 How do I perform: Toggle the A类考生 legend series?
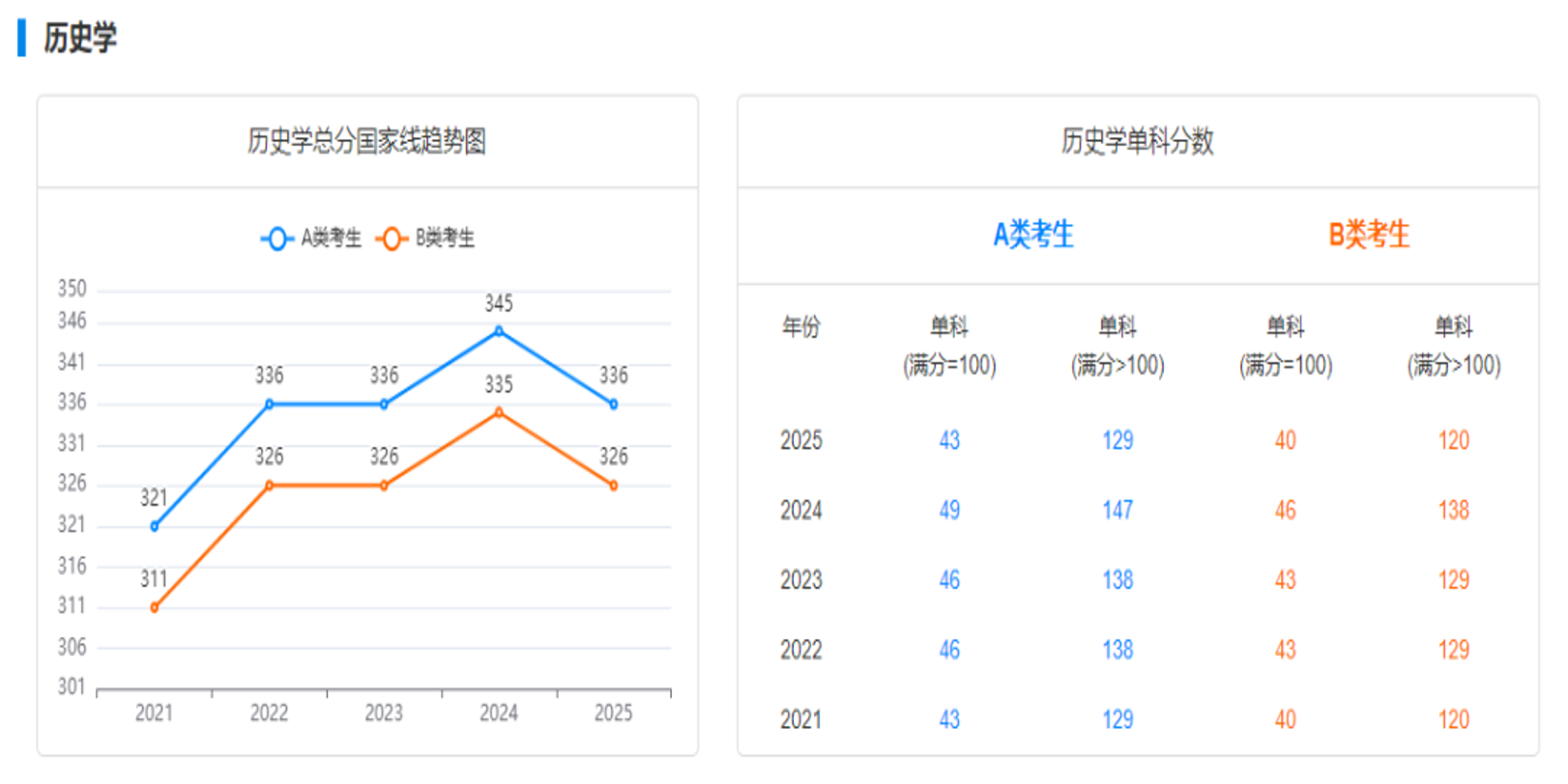tap(311, 238)
